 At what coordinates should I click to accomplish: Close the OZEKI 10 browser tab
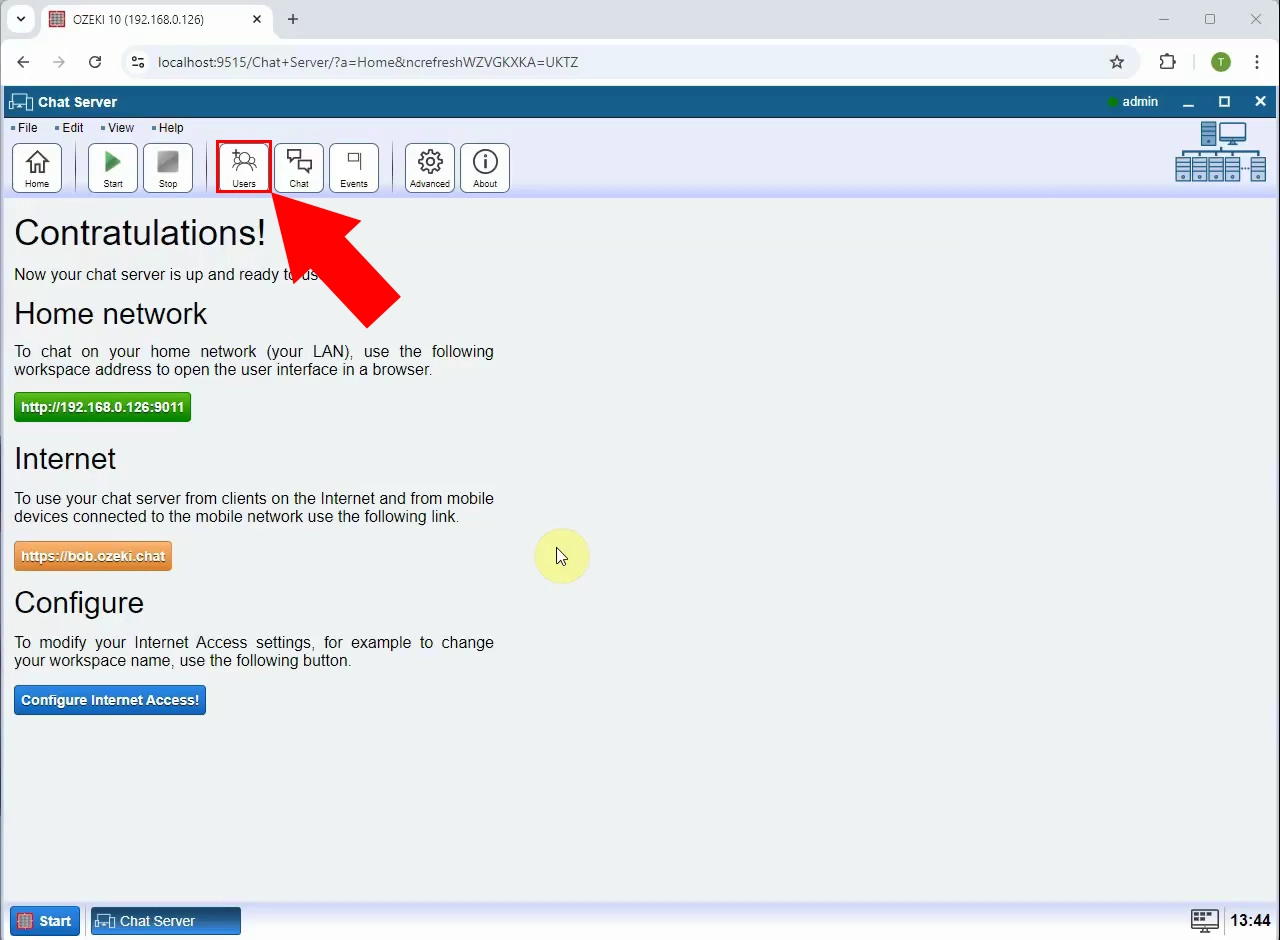click(x=257, y=19)
